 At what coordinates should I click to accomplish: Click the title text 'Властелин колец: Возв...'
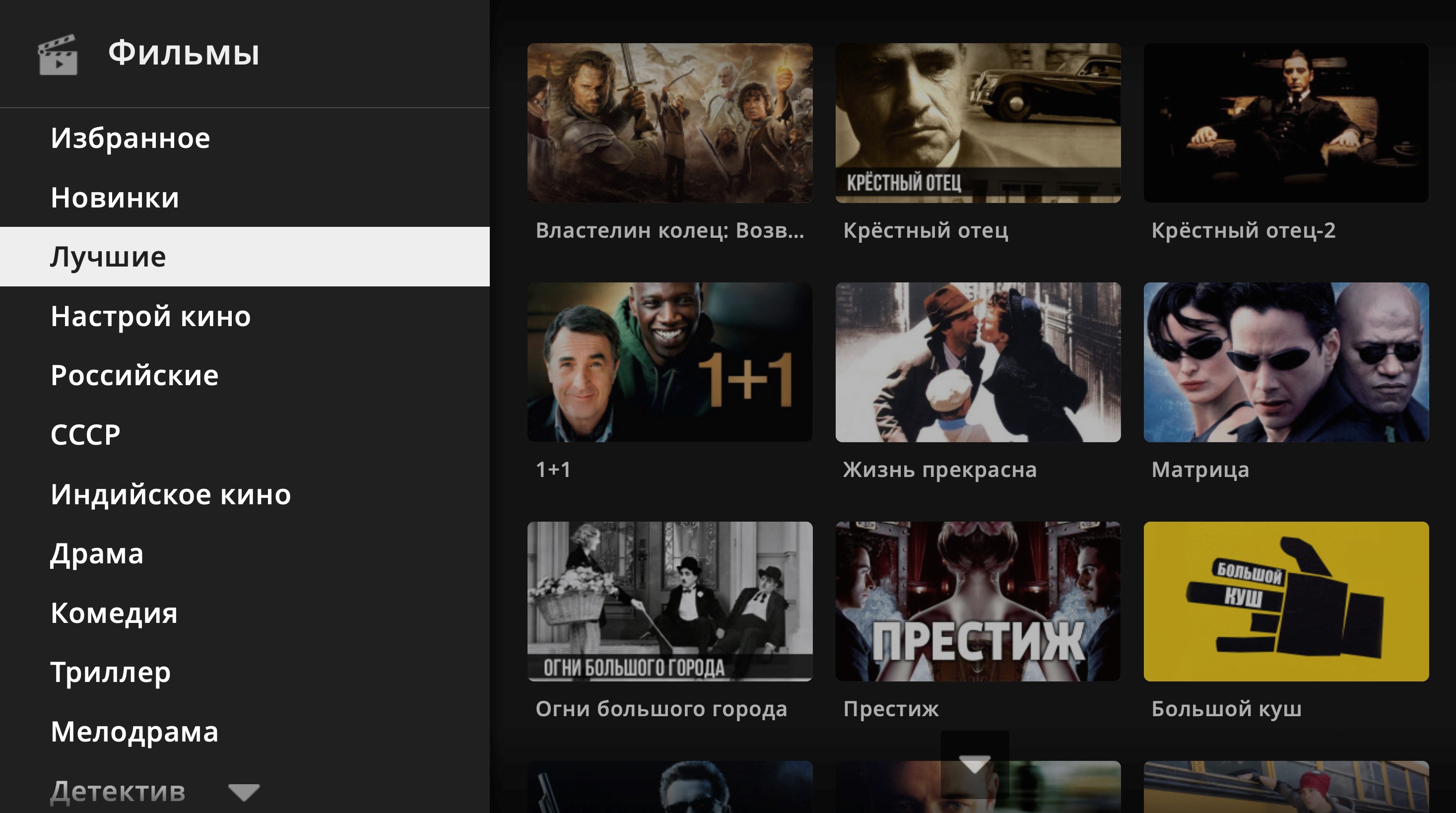670,230
